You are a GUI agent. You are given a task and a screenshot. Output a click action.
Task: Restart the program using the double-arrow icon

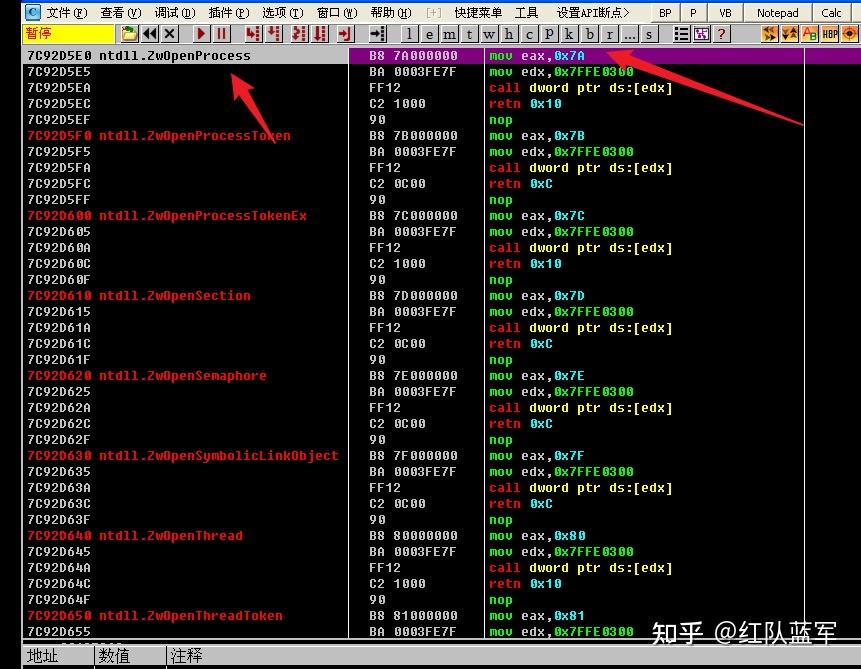pyautogui.click(x=150, y=34)
